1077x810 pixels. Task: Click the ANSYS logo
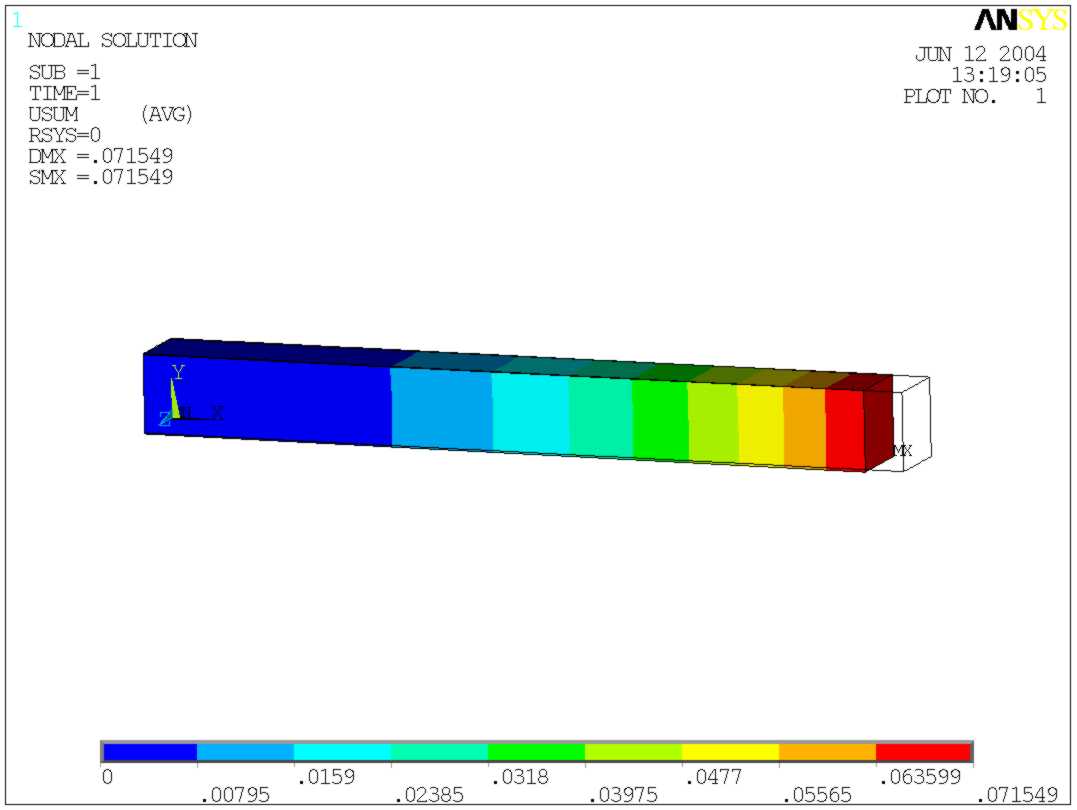tap(1021, 21)
